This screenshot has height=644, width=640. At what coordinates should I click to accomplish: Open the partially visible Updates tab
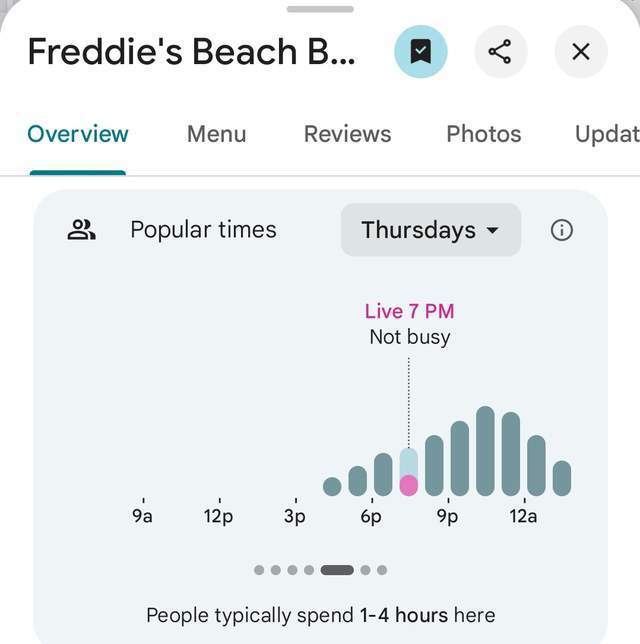coord(606,134)
